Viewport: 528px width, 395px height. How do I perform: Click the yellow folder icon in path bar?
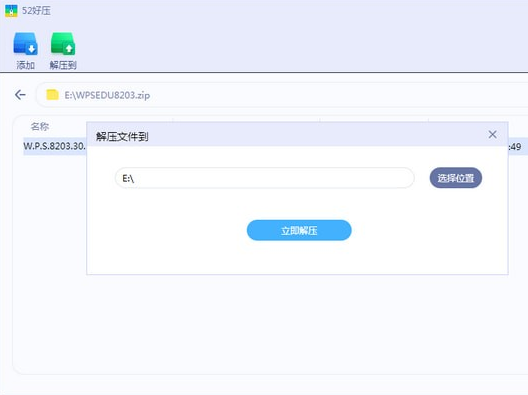coord(52,95)
